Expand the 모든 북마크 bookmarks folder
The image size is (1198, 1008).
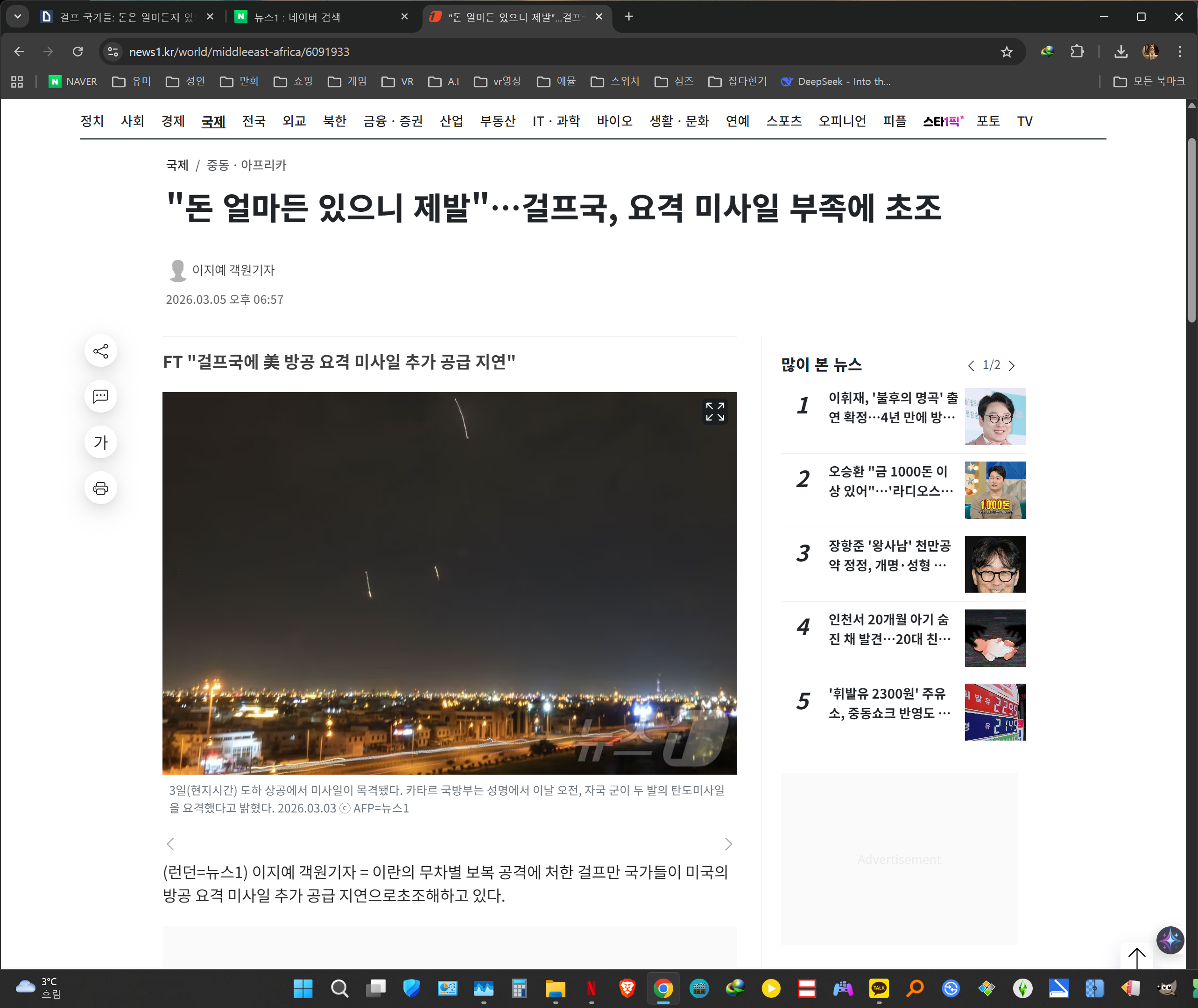(x=1149, y=82)
